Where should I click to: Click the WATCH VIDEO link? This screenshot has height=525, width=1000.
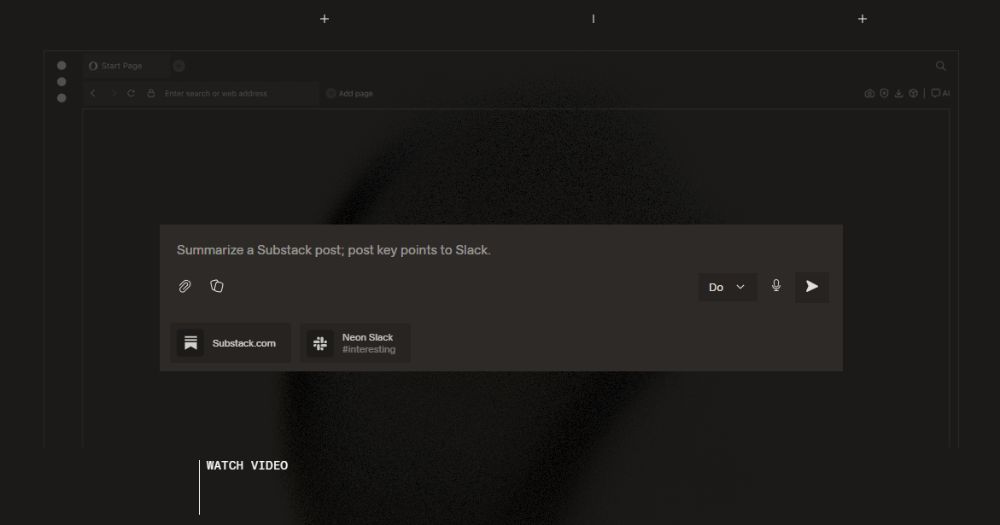(247, 466)
